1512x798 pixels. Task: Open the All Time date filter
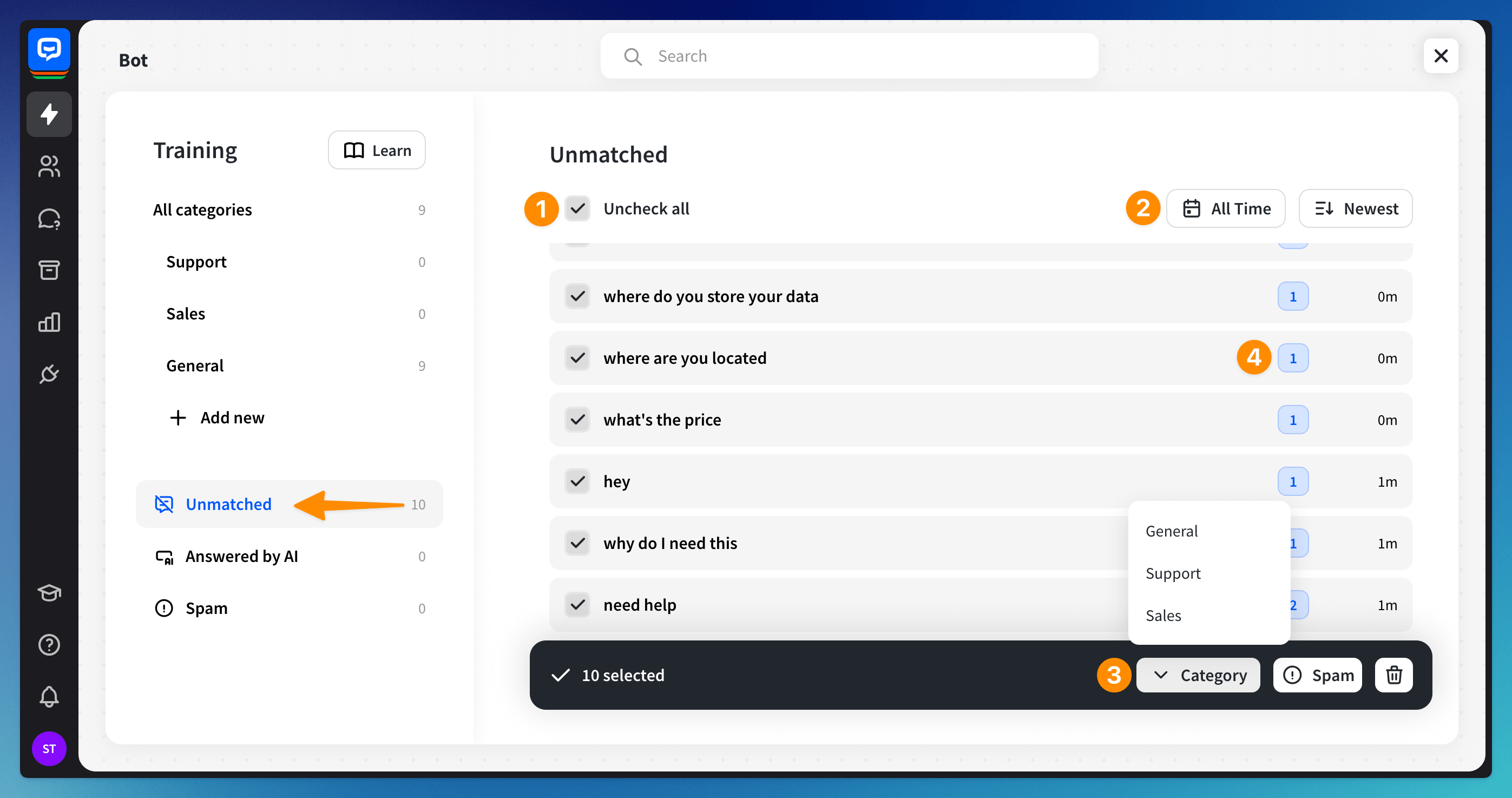(x=1226, y=208)
